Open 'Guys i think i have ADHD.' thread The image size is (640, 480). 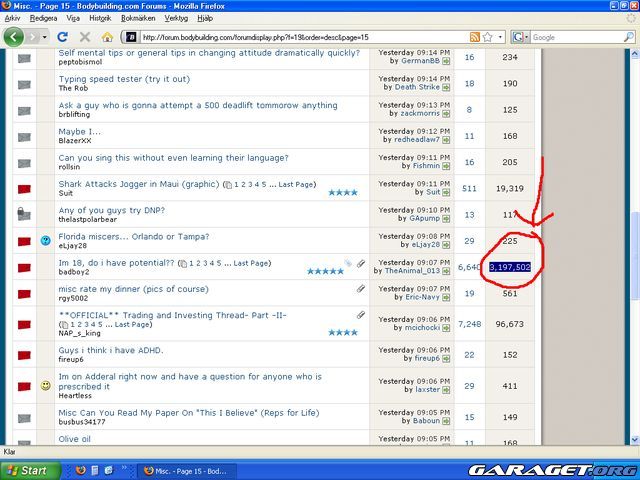coord(110,351)
